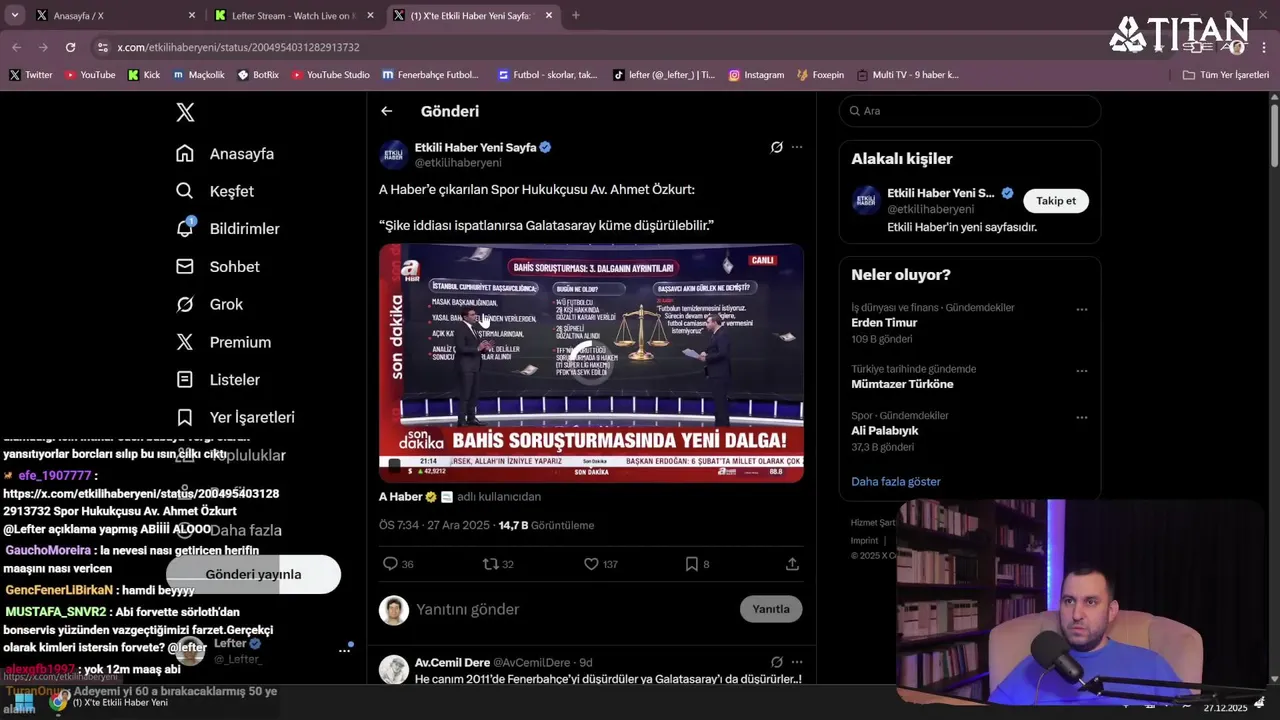
Task: Click the Daha fazla göster link
Action: tap(896, 481)
